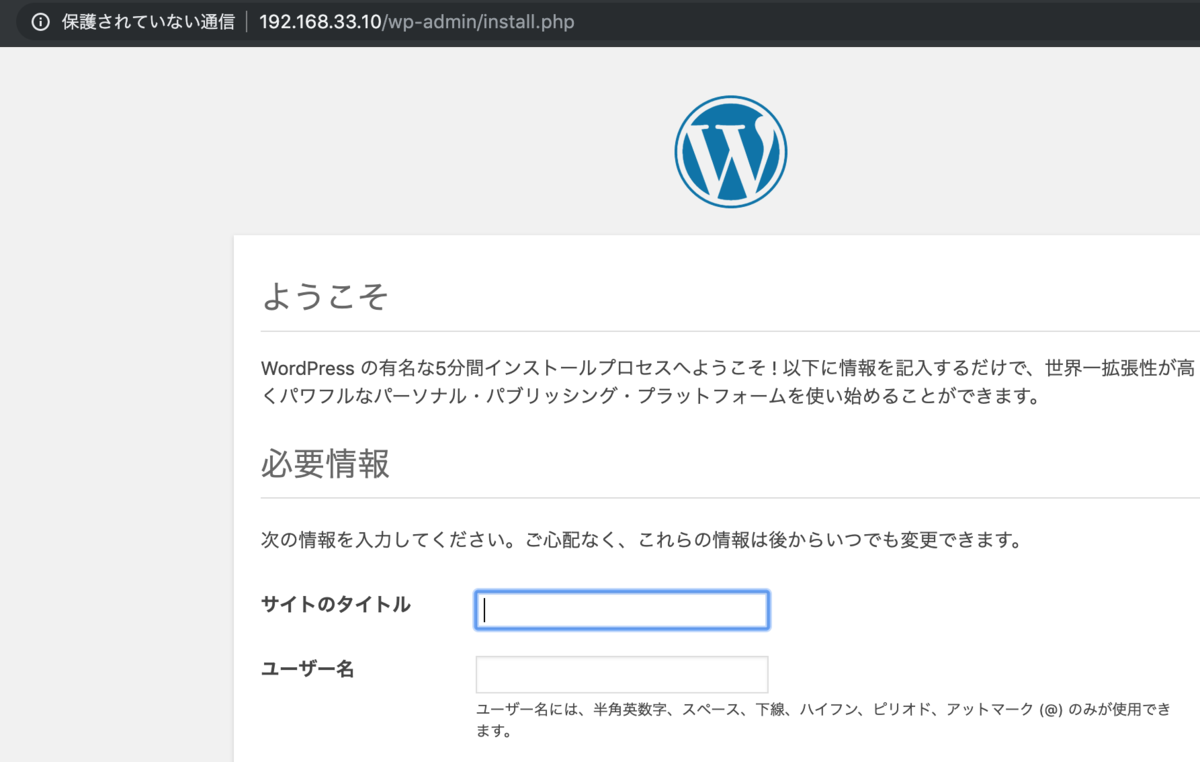This screenshot has height=762, width=1200.
Task: Click the site information icon in address bar
Action: 40,21
